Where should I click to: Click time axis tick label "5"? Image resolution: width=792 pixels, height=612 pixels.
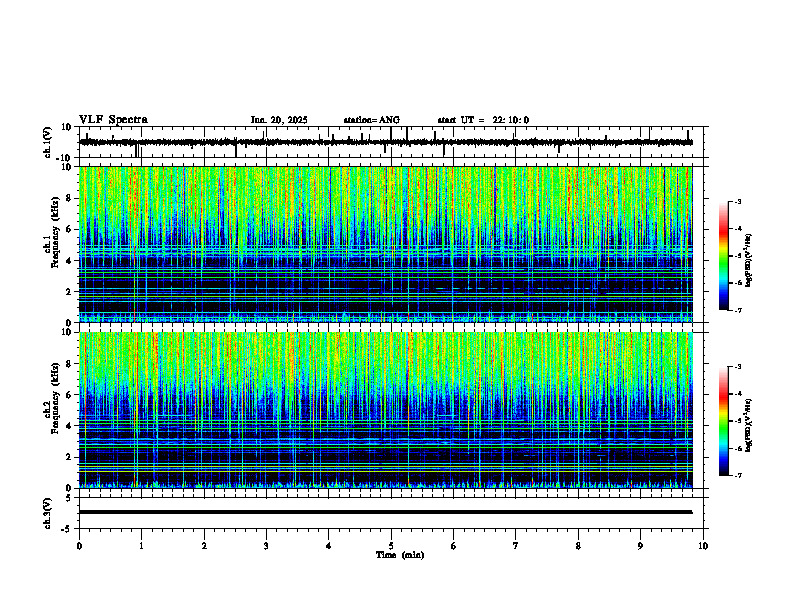(391, 546)
